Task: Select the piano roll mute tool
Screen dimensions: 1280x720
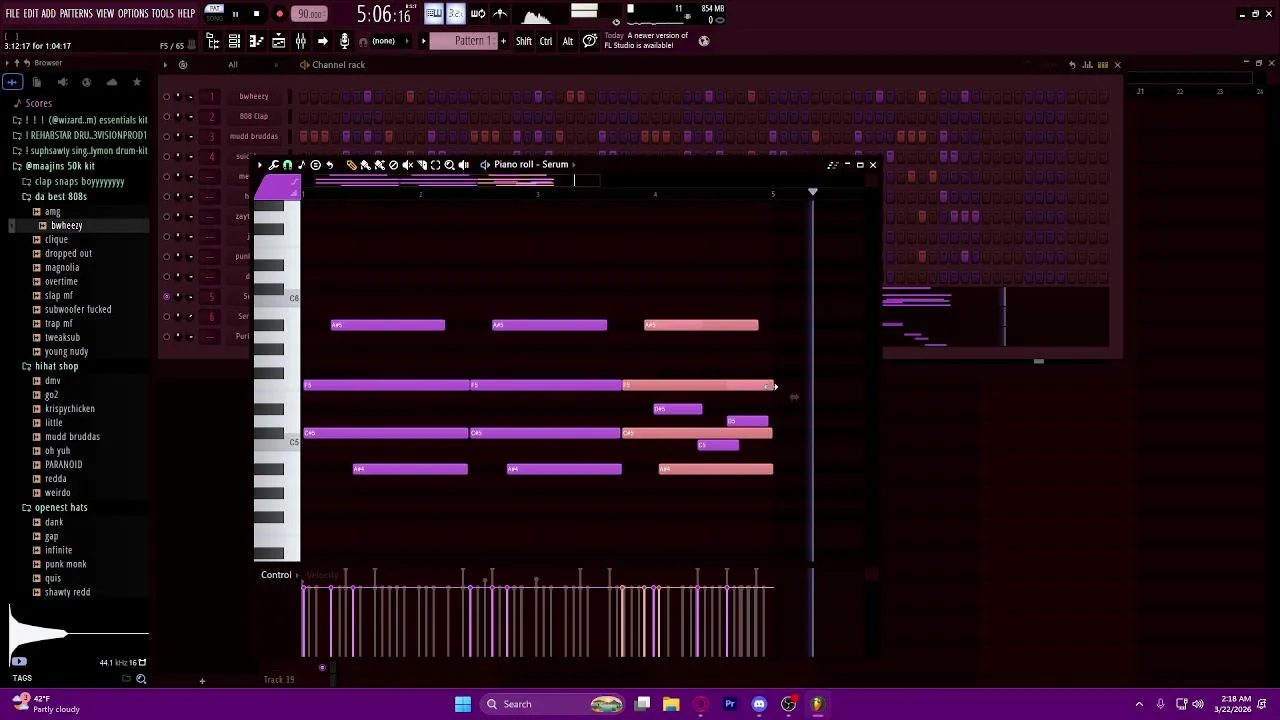Action: [x=407, y=165]
